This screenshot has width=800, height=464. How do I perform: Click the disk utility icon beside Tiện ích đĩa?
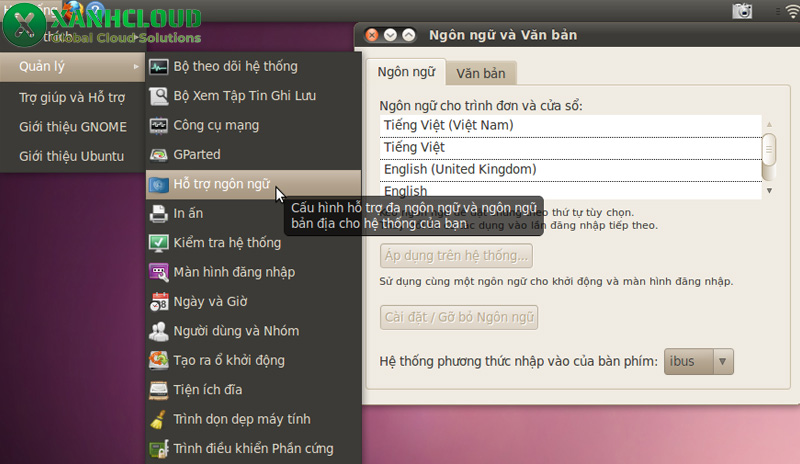[x=158, y=390]
